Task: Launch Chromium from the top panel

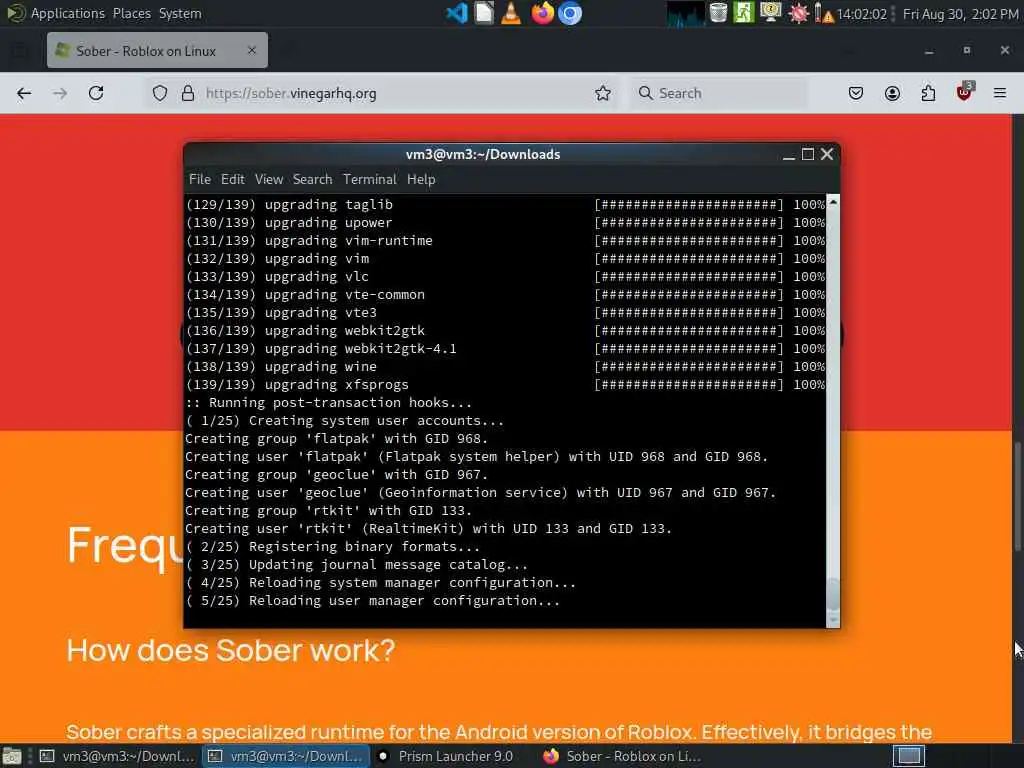Action: (569, 13)
